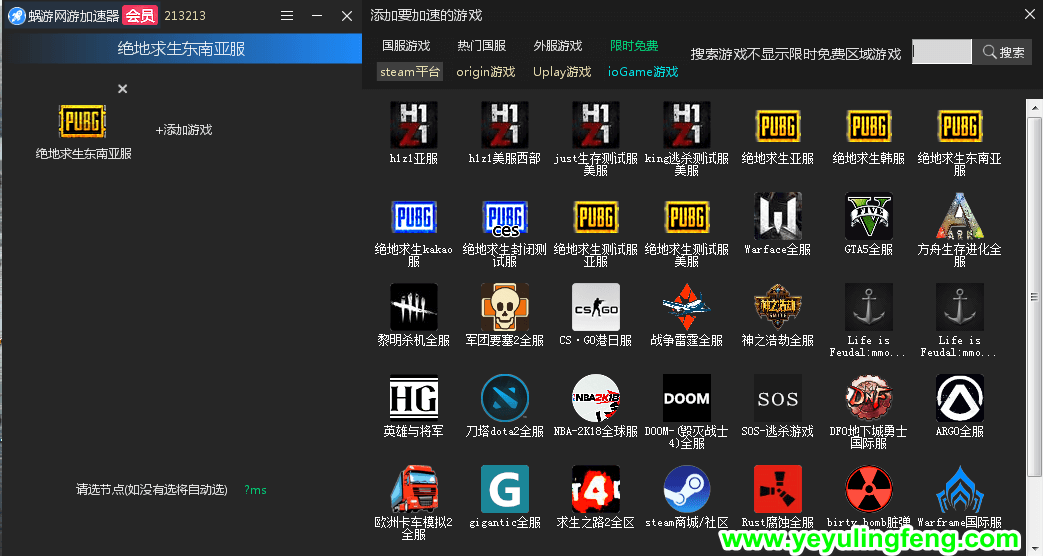Click the 213213 account number

click(x=185, y=15)
